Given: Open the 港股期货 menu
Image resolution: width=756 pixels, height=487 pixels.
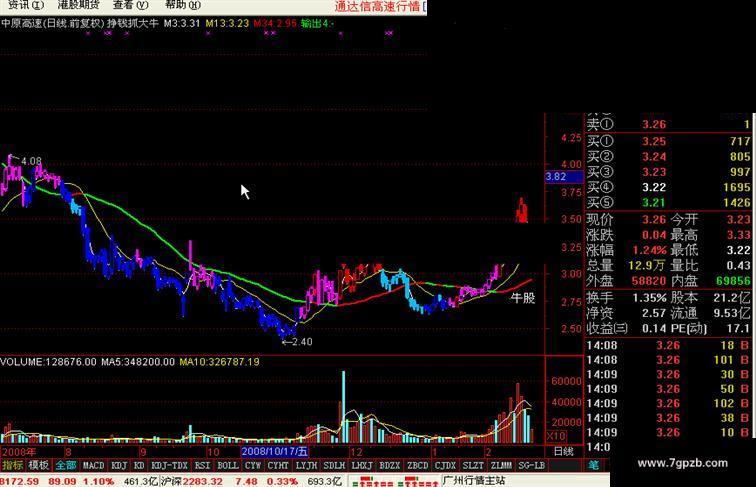Looking at the screenshot, I should 78,5.
